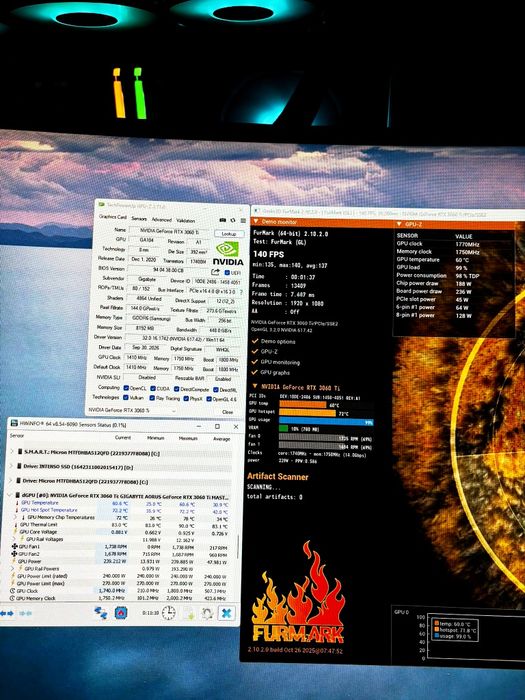
Task: Expand the Drive INTENSO SSD sensor group
Action: pos(11,466)
